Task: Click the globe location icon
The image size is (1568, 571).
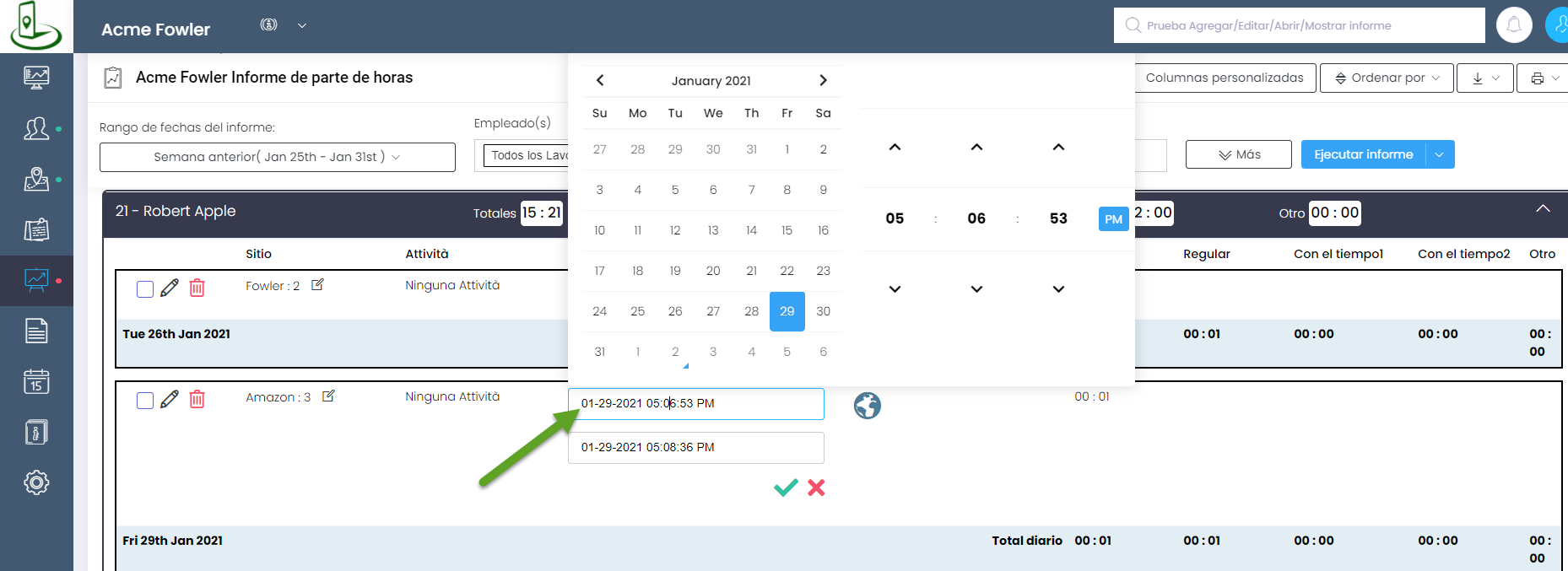Action: point(867,406)
